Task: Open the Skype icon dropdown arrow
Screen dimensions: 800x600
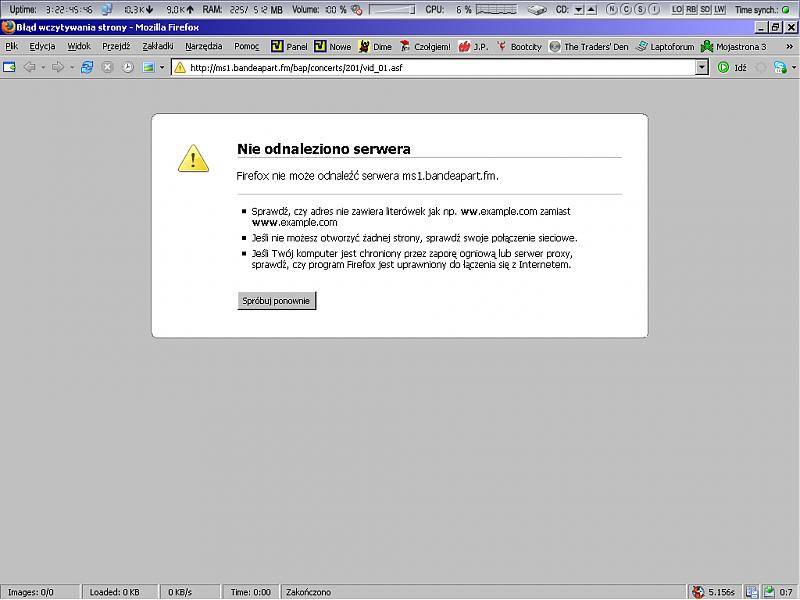Action: [793, 67]
